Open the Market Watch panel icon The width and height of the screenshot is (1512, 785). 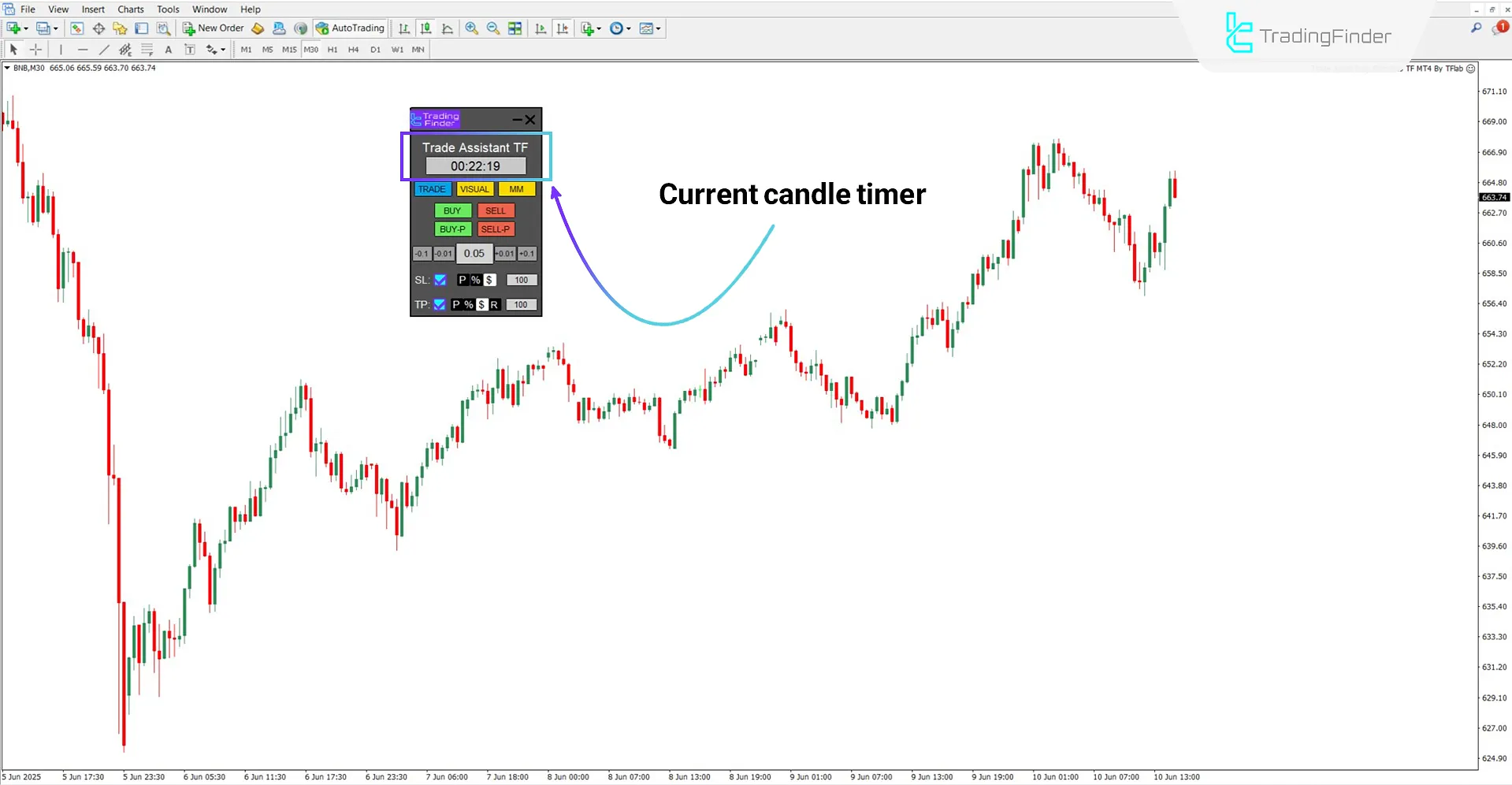(x=76, y=28)
